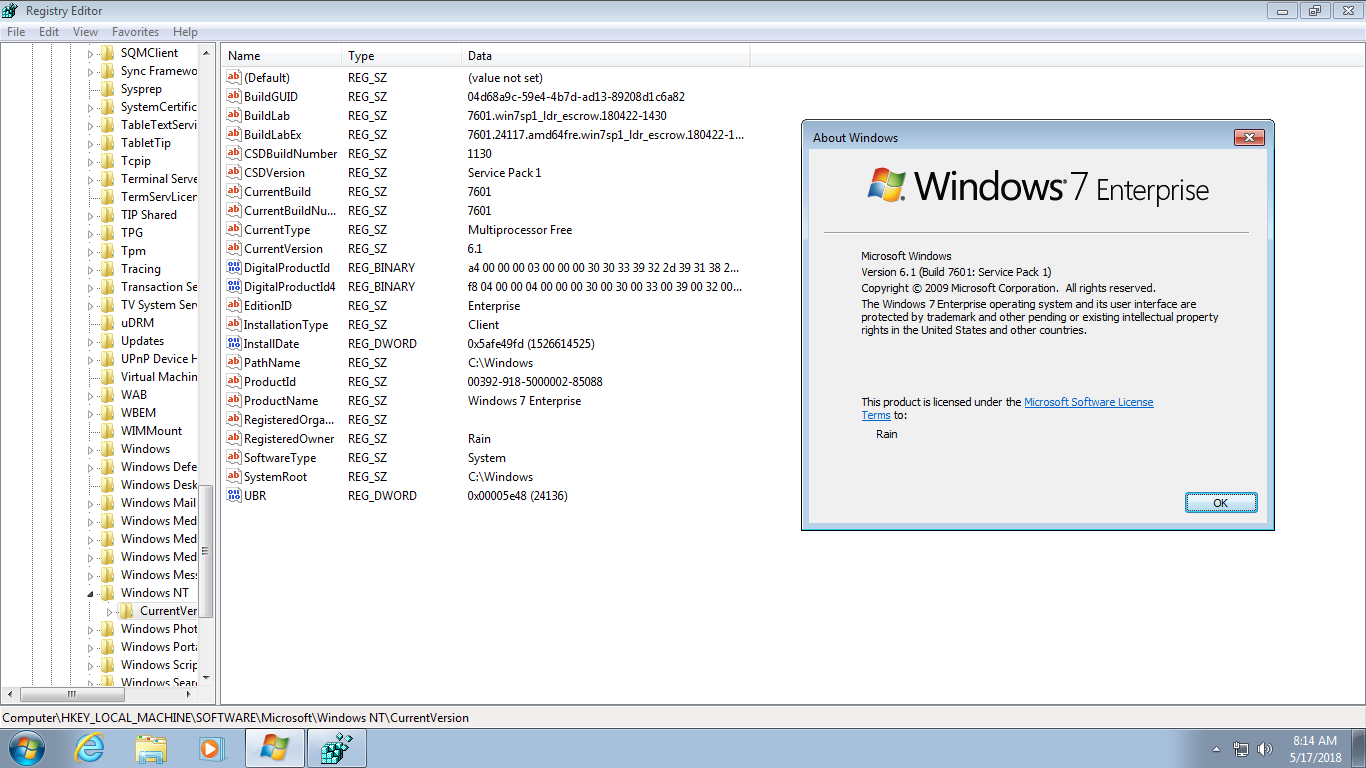Click the string icon beside RegisteredOwner
Screen dimensions: 1366x768
235,439
